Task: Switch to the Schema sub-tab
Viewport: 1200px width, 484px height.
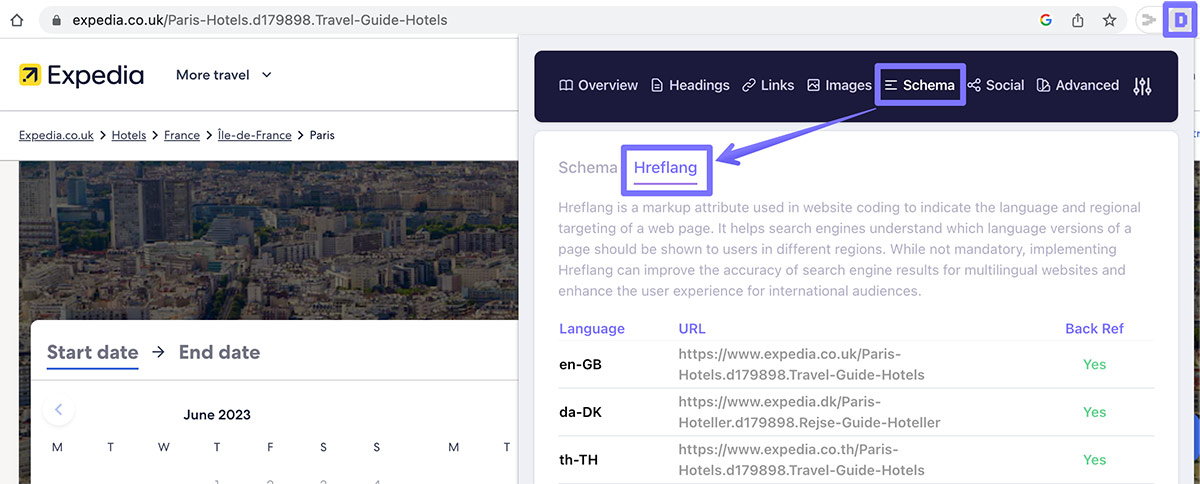Action: 588,168
